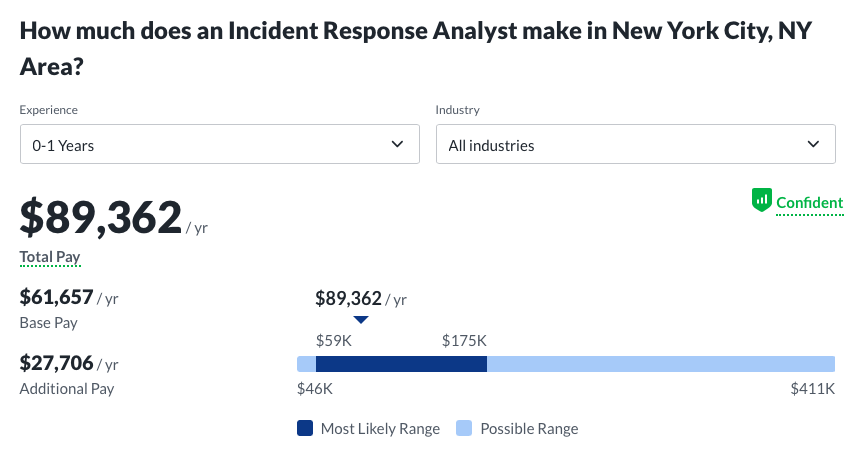Viewport: 863px width, 454px height.
Task: Click the $59K lower likely range label
Action: tap(334, 341)
